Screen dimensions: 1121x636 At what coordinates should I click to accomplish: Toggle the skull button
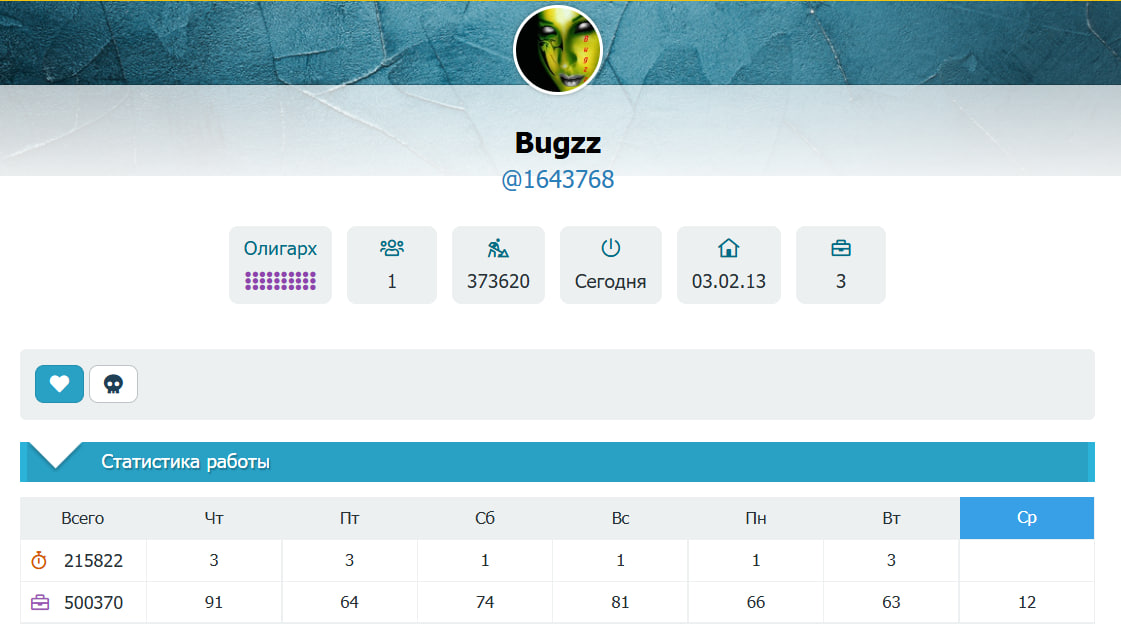(x=113, y=384)
